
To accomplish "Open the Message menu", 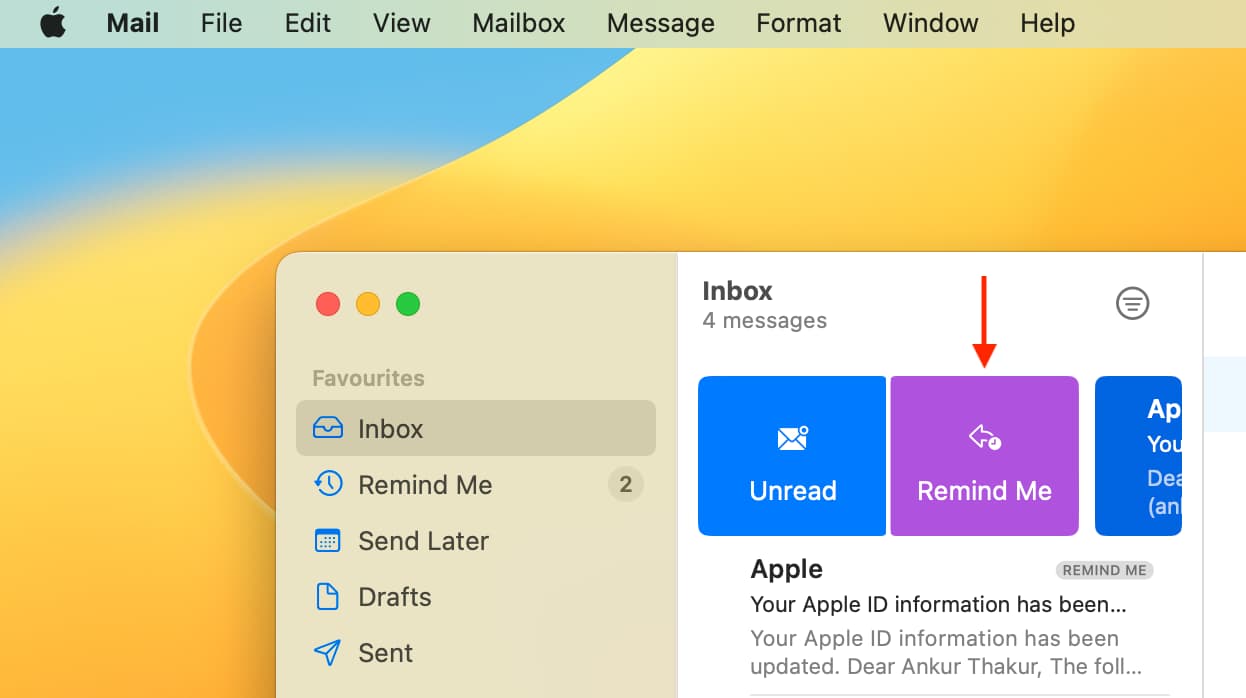I will point(661,23).
